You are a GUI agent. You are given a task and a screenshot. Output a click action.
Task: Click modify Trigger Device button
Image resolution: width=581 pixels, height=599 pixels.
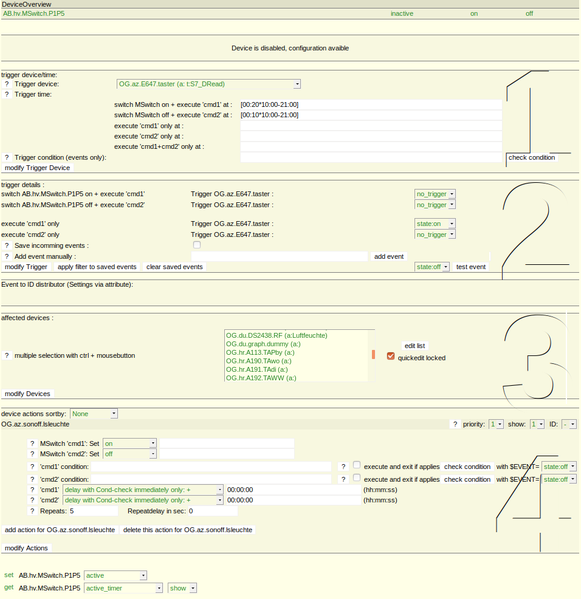pos(37,168)
